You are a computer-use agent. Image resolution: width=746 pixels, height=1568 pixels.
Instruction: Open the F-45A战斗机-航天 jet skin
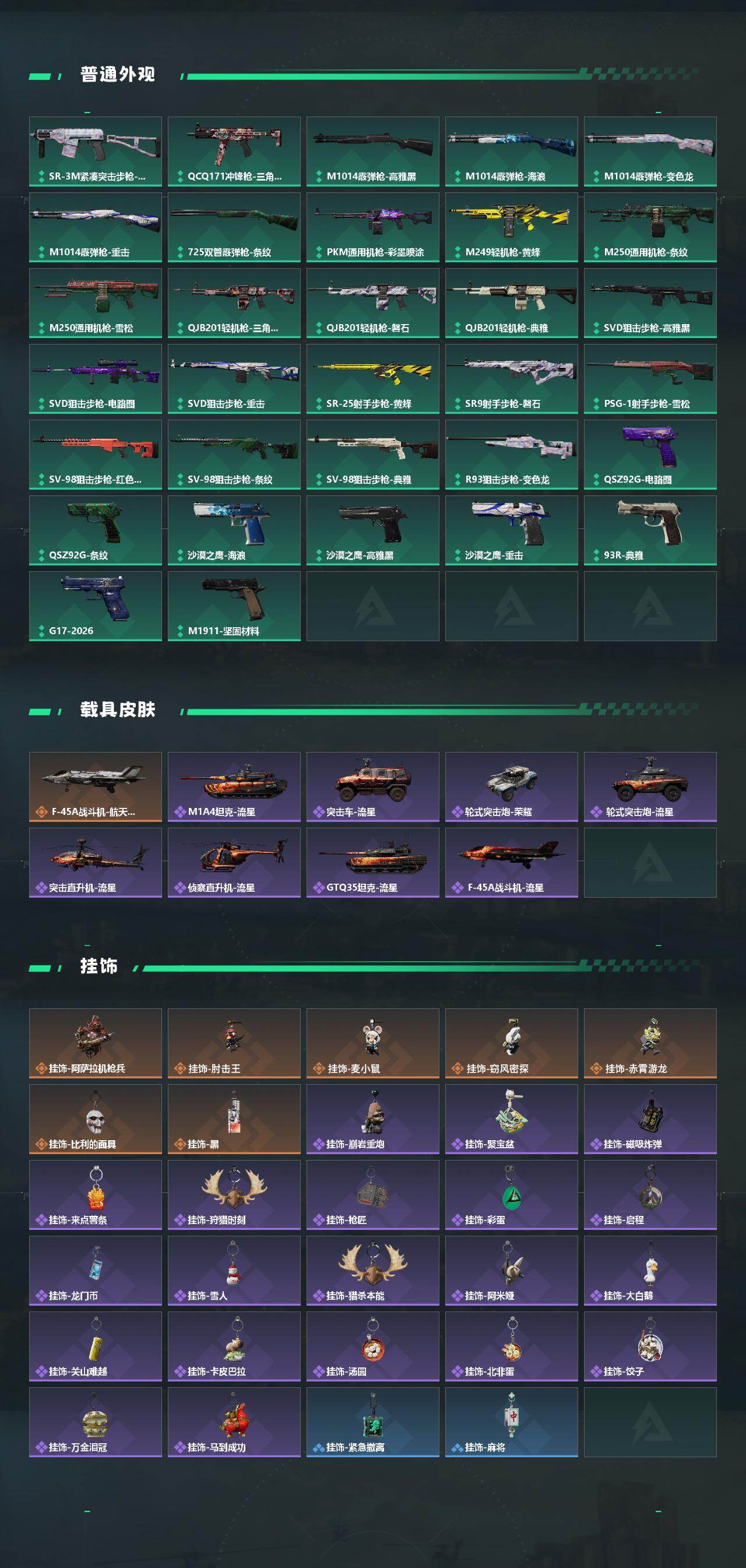click(x=96, y=786)
